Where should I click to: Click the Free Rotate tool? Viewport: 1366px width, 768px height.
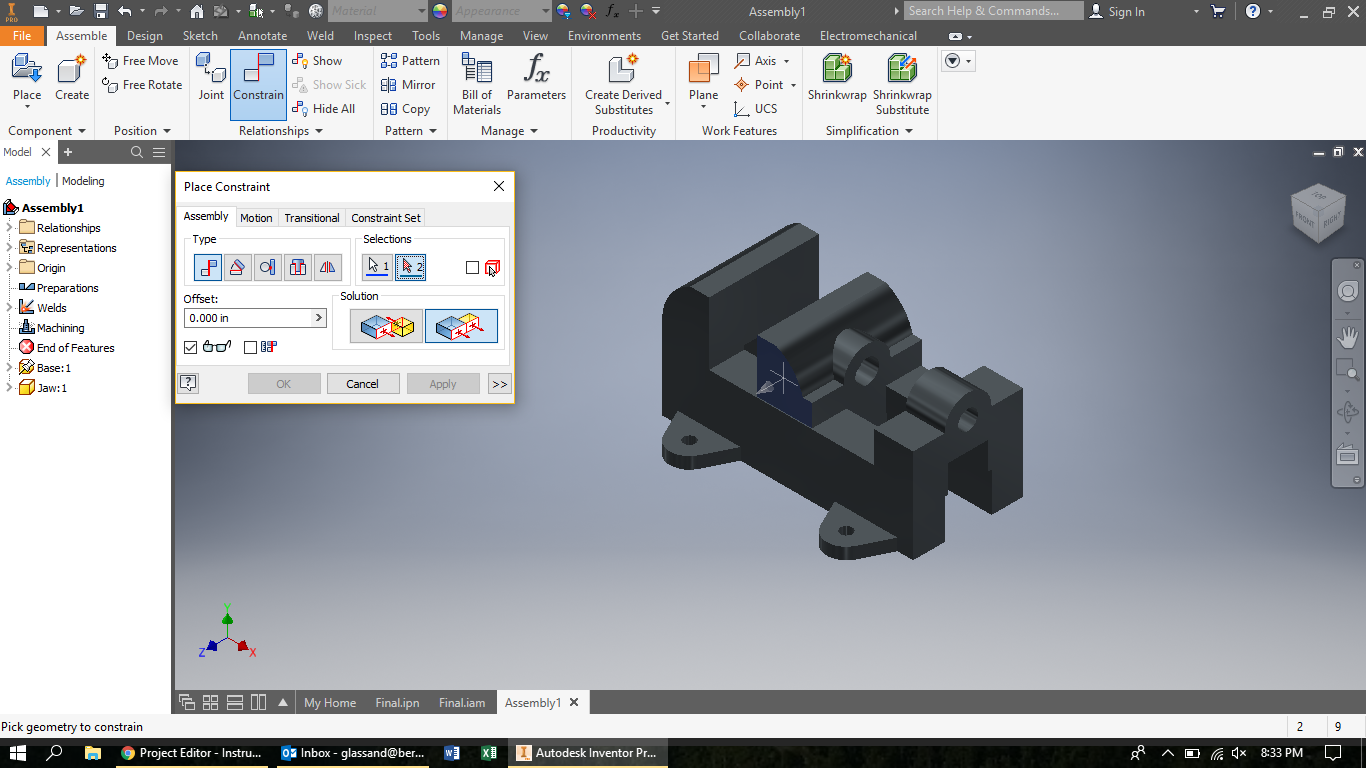pyautogui.click(x=143, y=85)
